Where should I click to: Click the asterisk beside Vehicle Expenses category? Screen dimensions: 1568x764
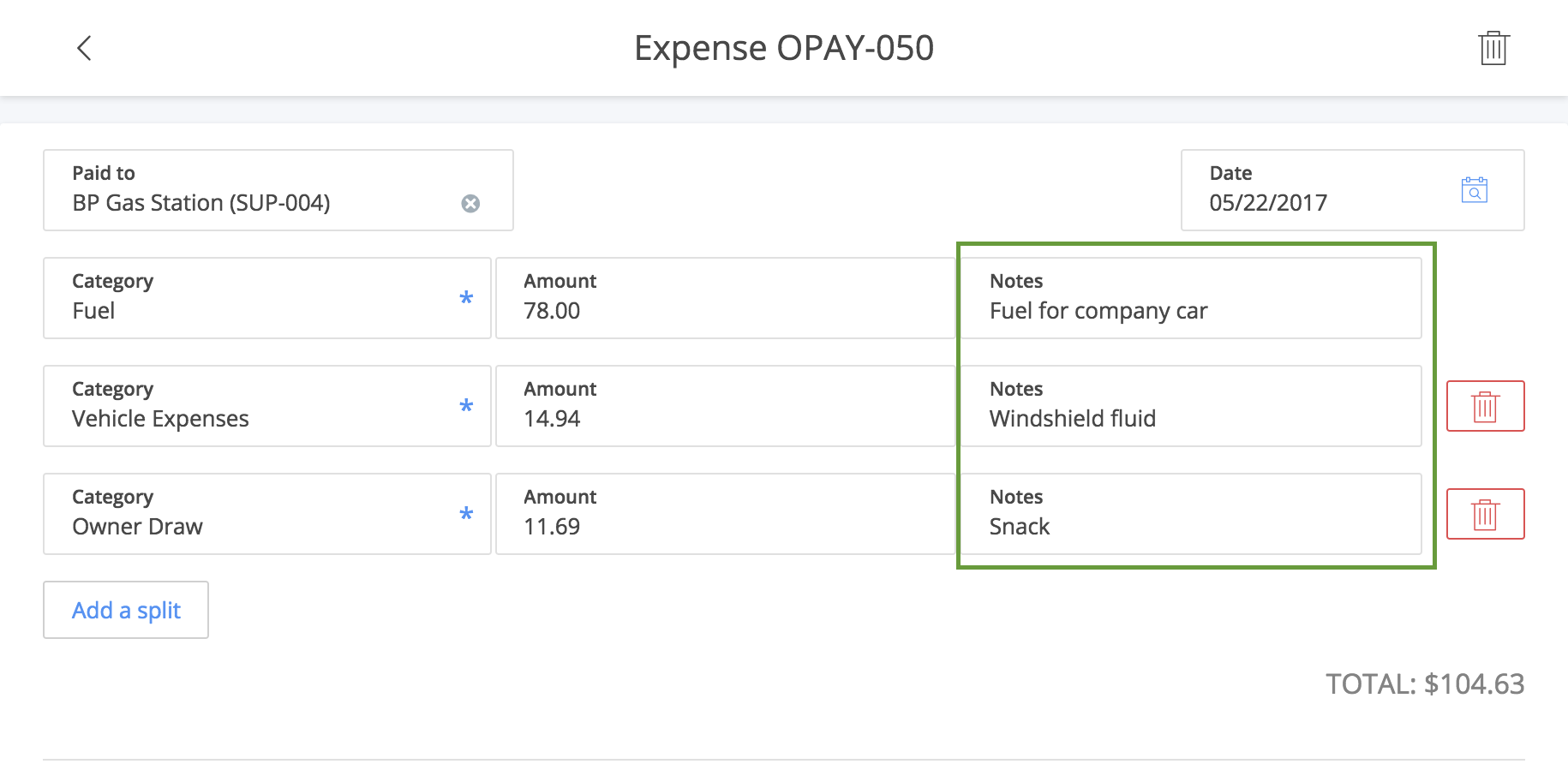(466, 406)
